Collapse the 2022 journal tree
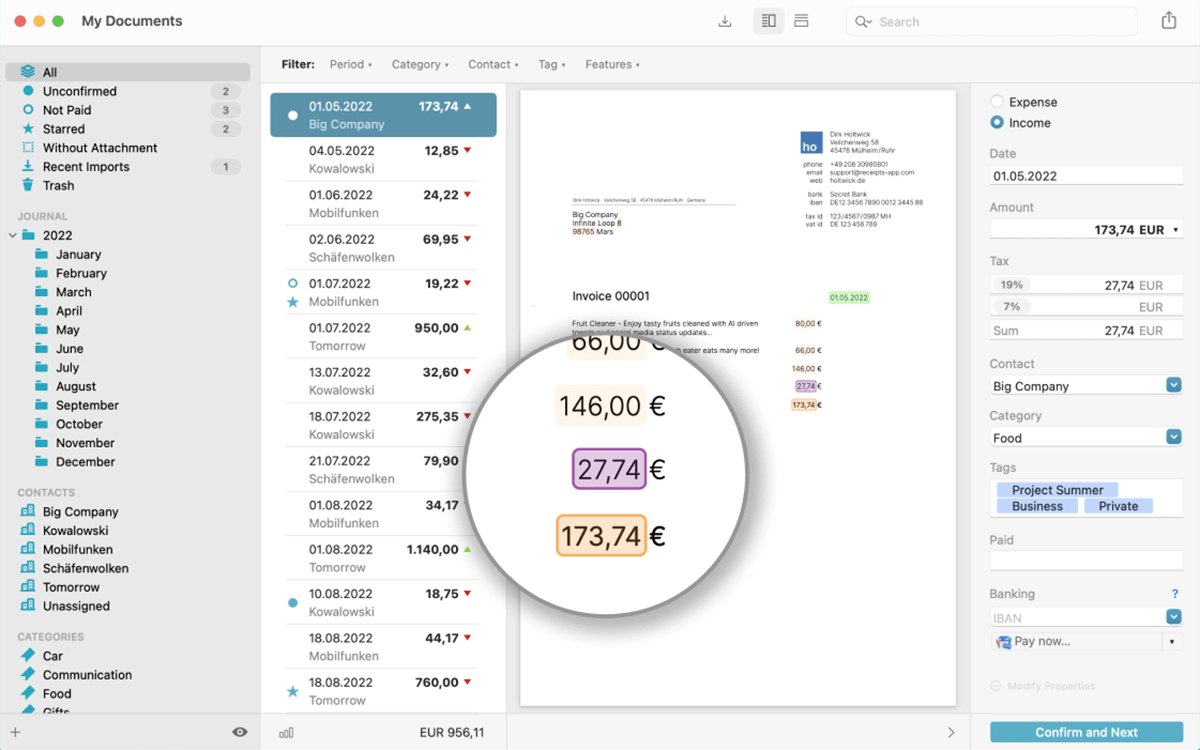This screenshot has width=1200, height=750. [x=12, y=236]
